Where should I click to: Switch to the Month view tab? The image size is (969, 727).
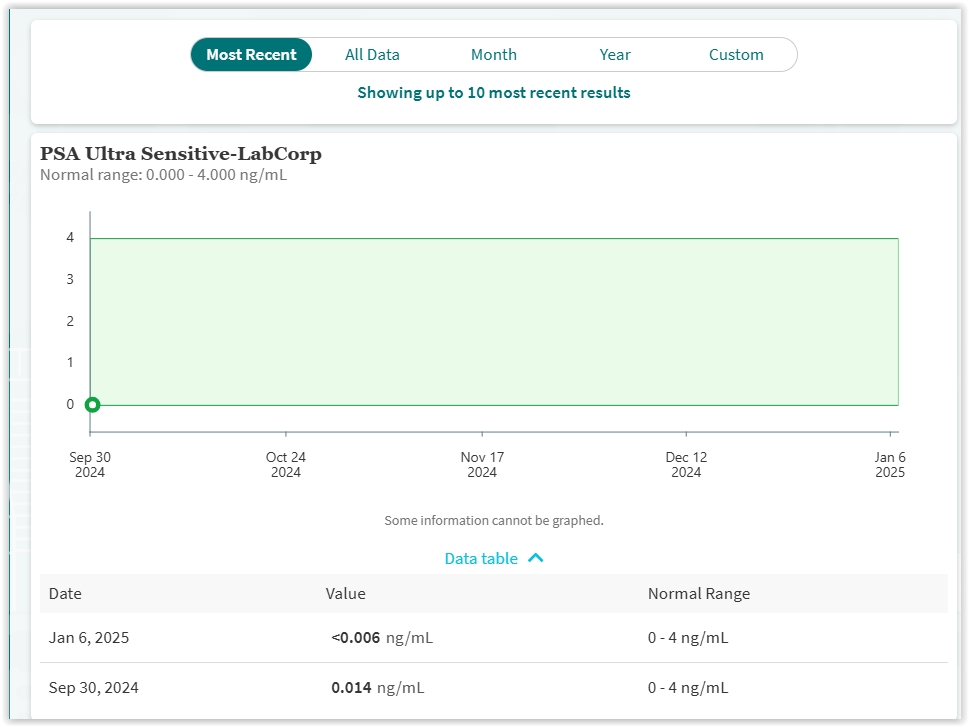point(493,54)
